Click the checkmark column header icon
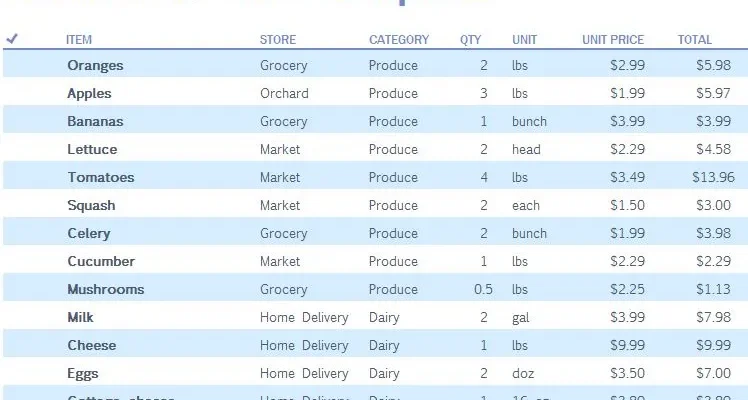Screen dimensions: 748x400 point(12,39)
